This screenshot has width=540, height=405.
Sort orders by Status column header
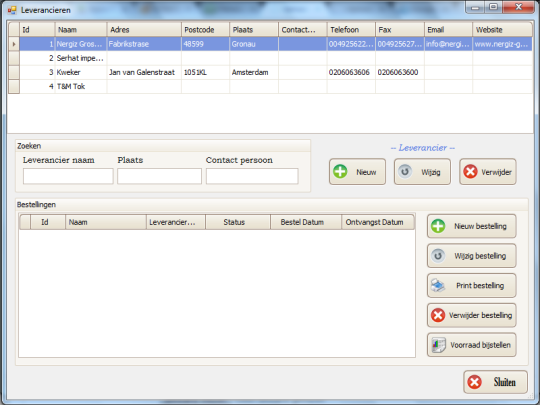(x=238, y=222)
